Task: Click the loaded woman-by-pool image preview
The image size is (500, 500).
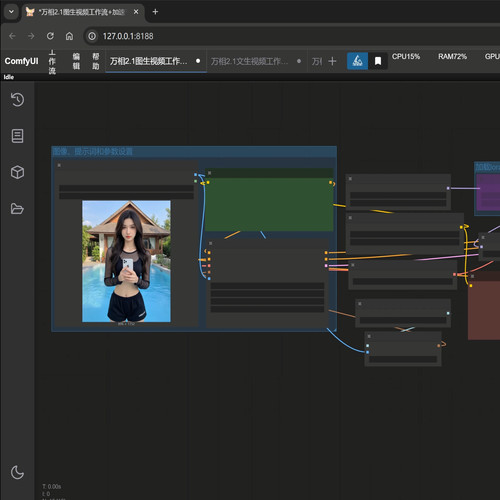Action: pos(126,261)
